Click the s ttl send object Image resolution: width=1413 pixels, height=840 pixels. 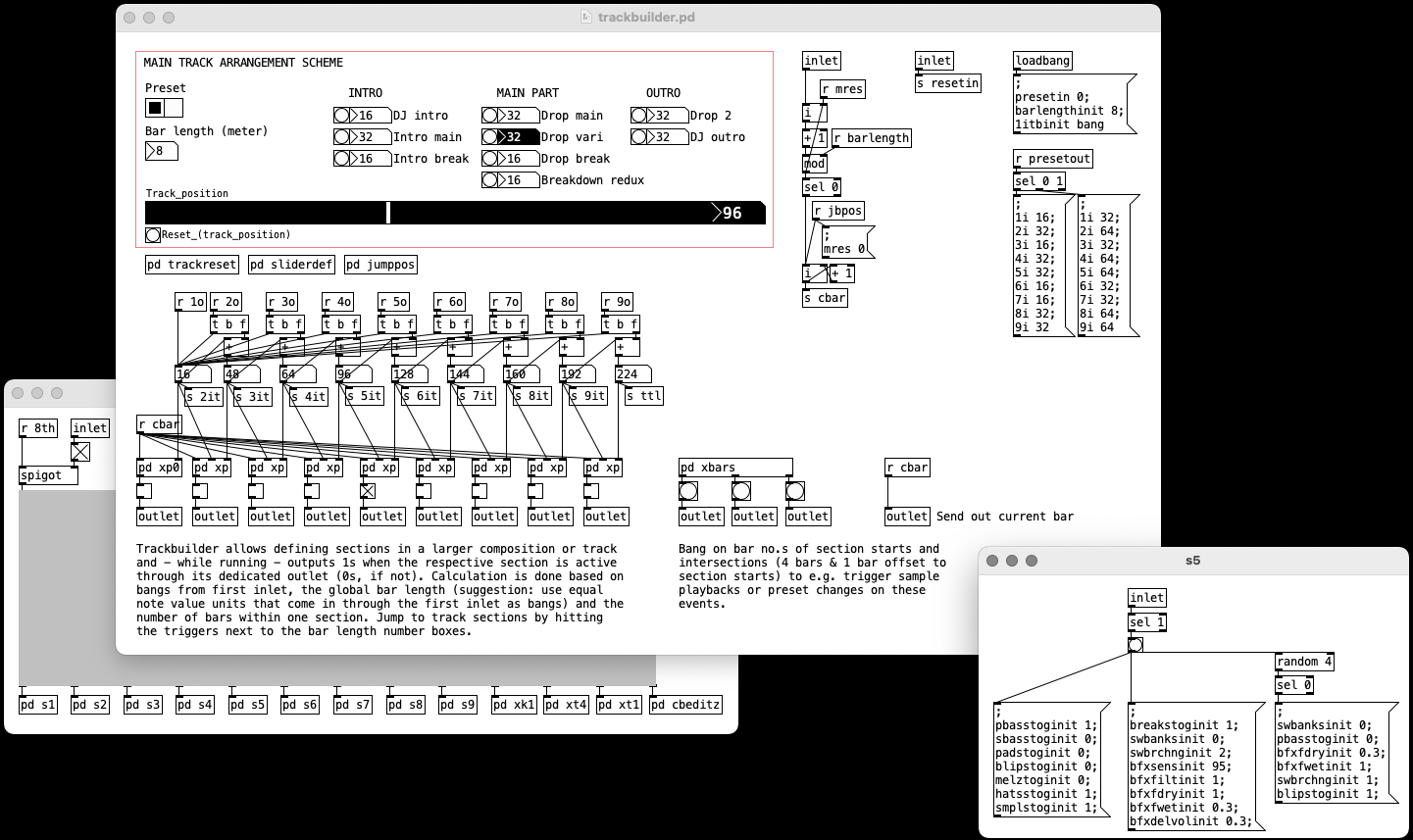click(x=644, y=396)
